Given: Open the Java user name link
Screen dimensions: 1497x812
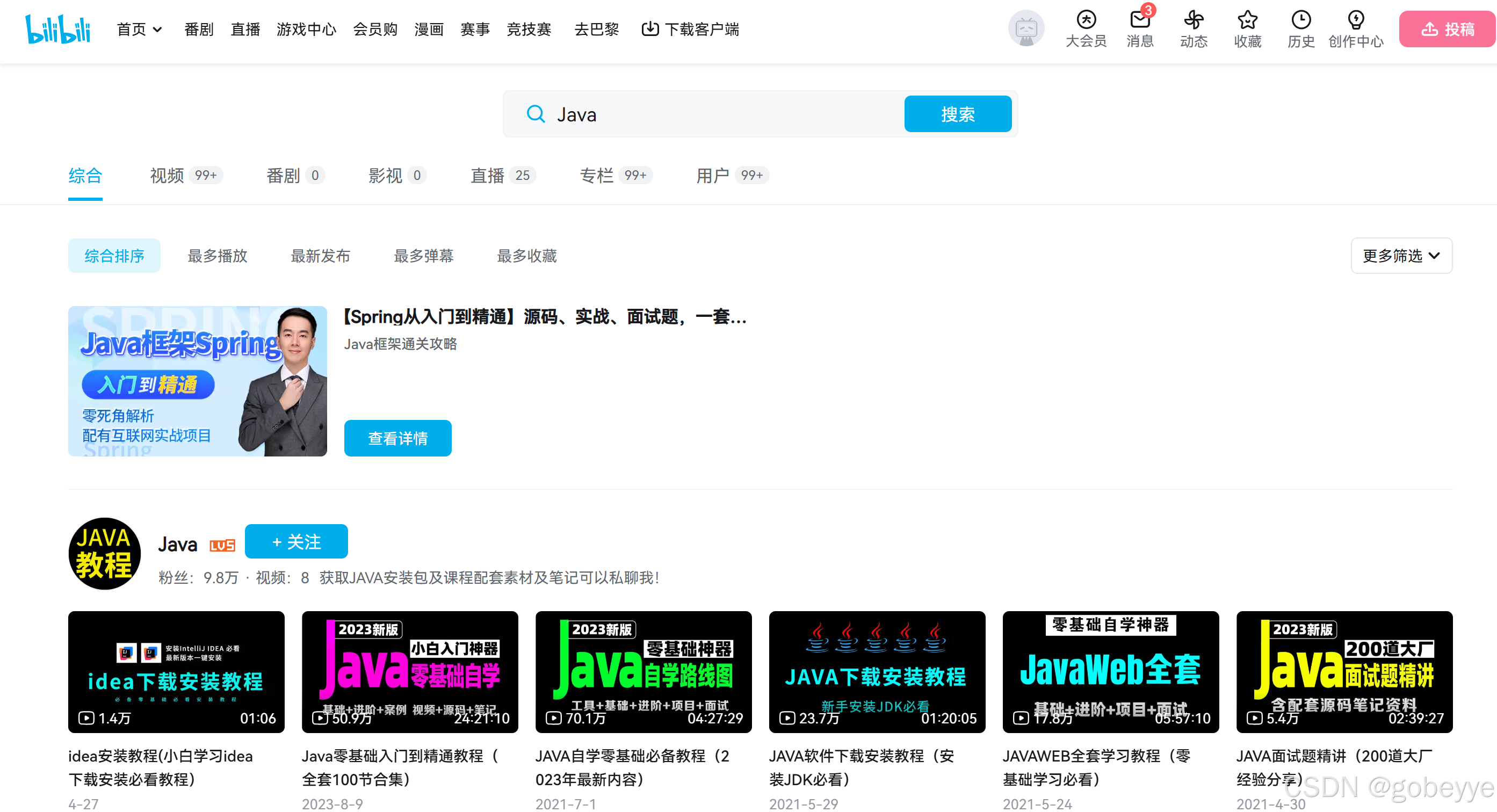Looking at the screenshot, I should tap(177, 545).
